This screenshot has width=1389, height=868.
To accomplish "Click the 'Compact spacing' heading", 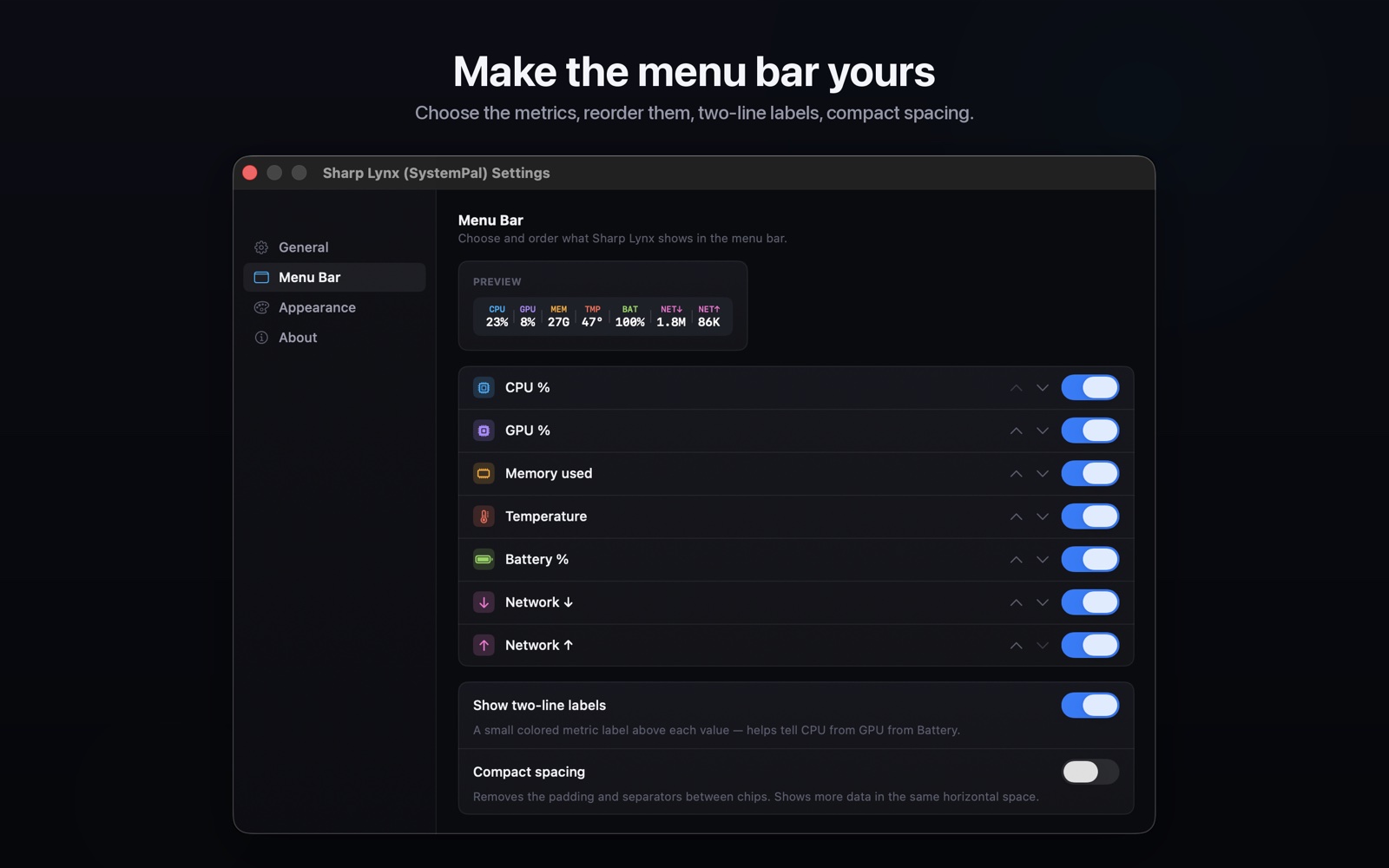I will [529, 773].
